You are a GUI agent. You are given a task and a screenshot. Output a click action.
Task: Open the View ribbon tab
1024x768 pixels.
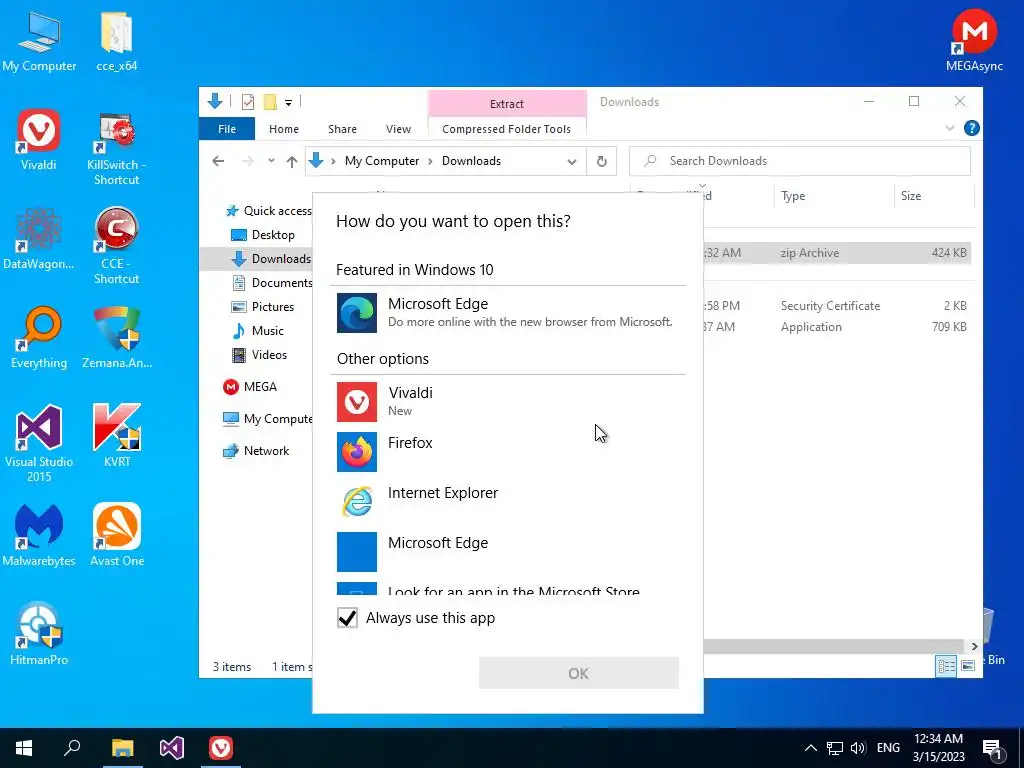click(x=398, y=129)
